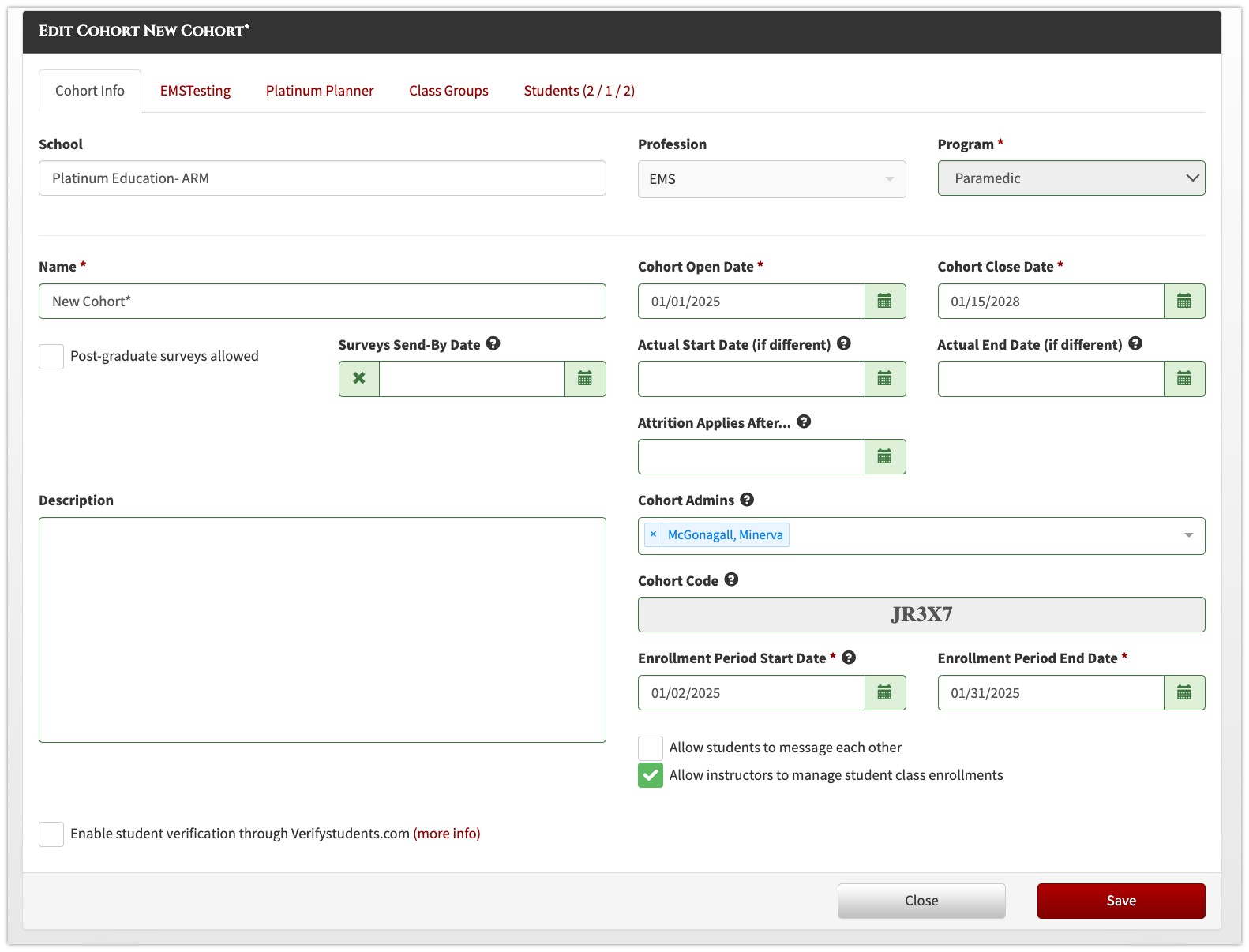Image resolution: width=1249 pixels, height=952 pixels.
Task: Open calendar for Actual Start Date
Action: point(885,379)
